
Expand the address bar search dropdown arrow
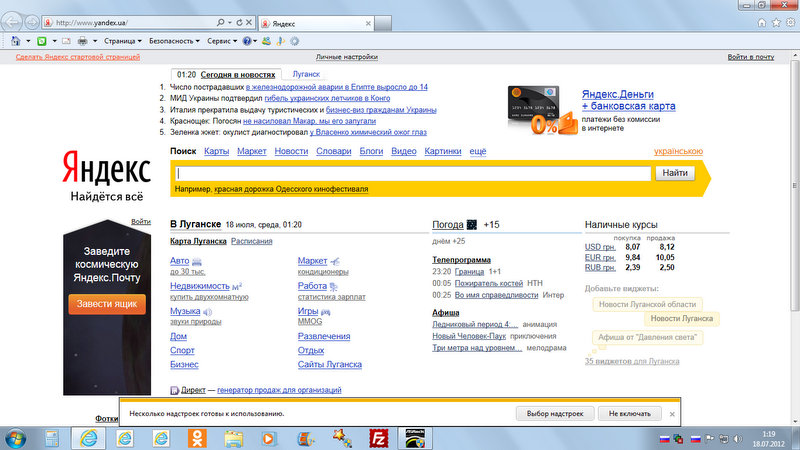[x=230, y=22]
